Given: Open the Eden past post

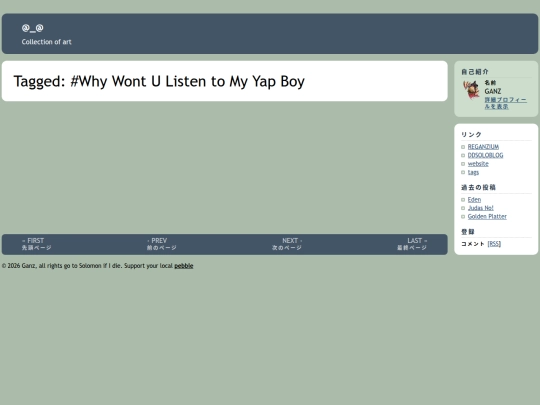Looking at the screenshot, I should coord(474,199).
